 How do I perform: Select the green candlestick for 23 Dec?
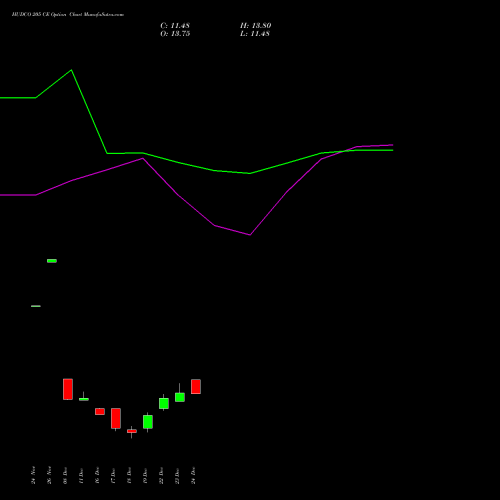180,397
